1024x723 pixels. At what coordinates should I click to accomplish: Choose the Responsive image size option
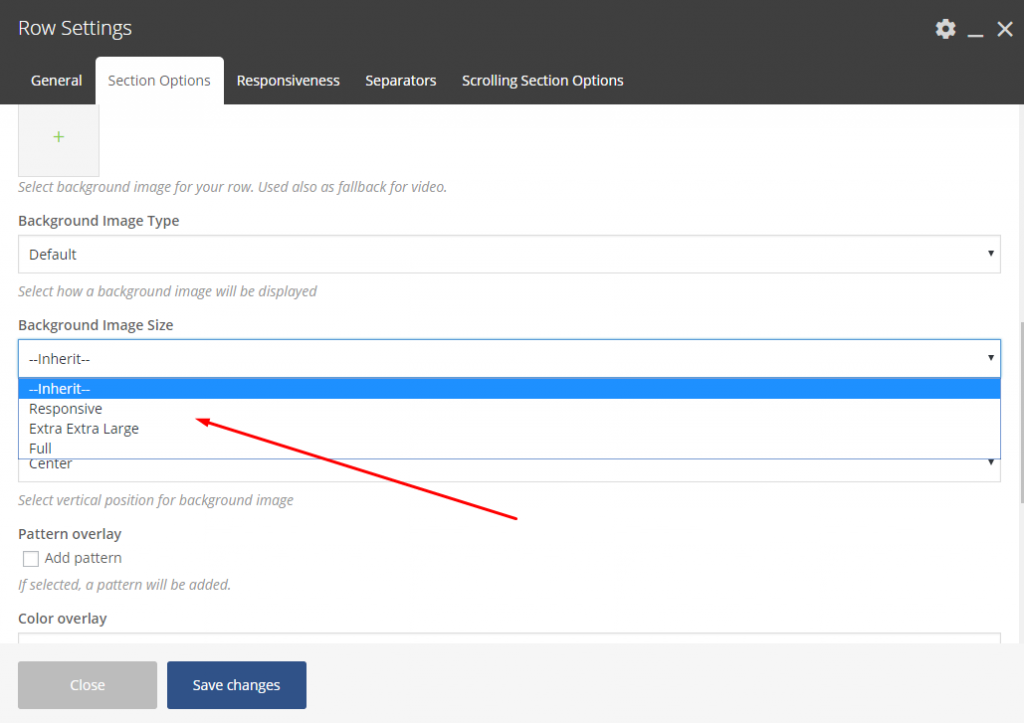[66, 409]
